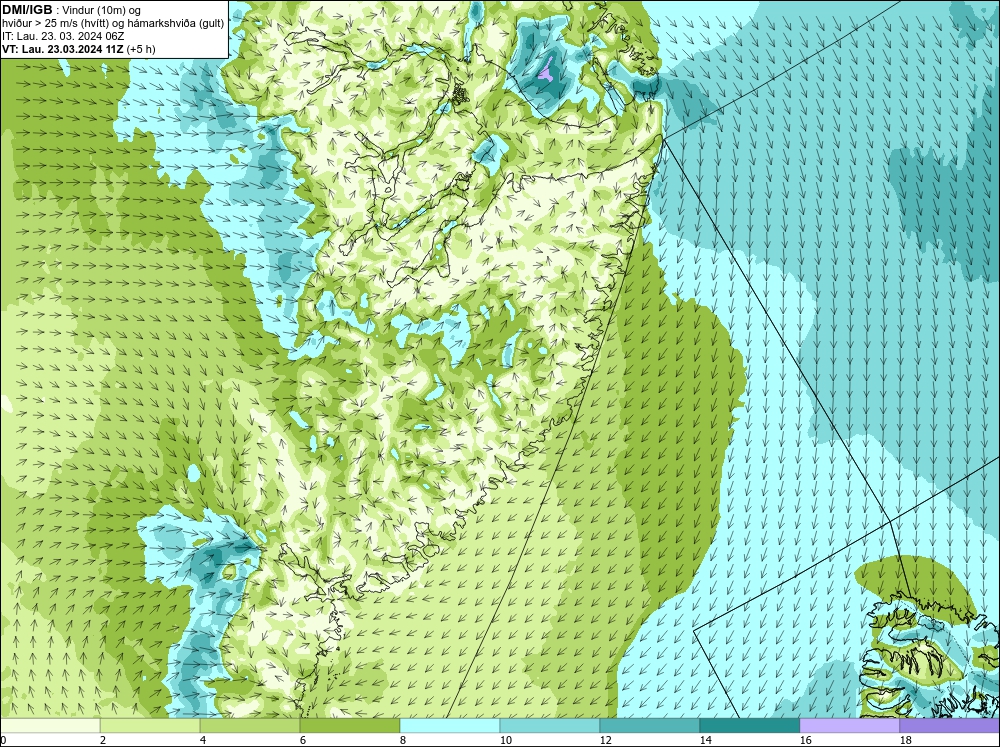The image size is (1000, 747).
Task: Click the legend value label "16"
Action: click(805, 740)
